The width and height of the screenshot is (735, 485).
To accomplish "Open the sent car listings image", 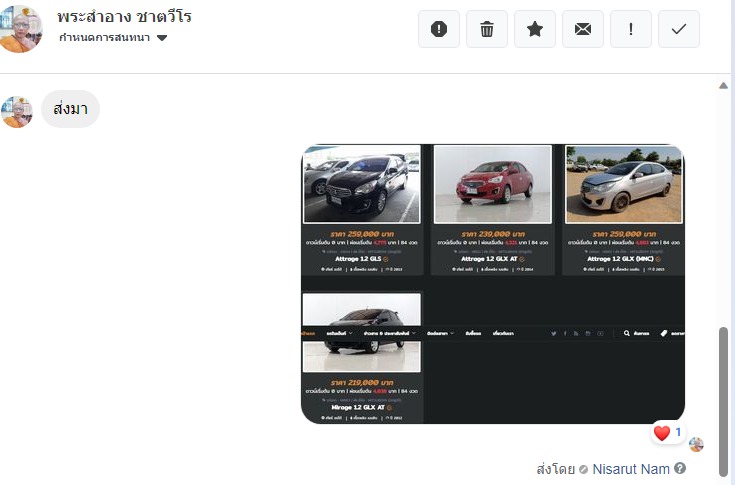I will tap(493, 284).
